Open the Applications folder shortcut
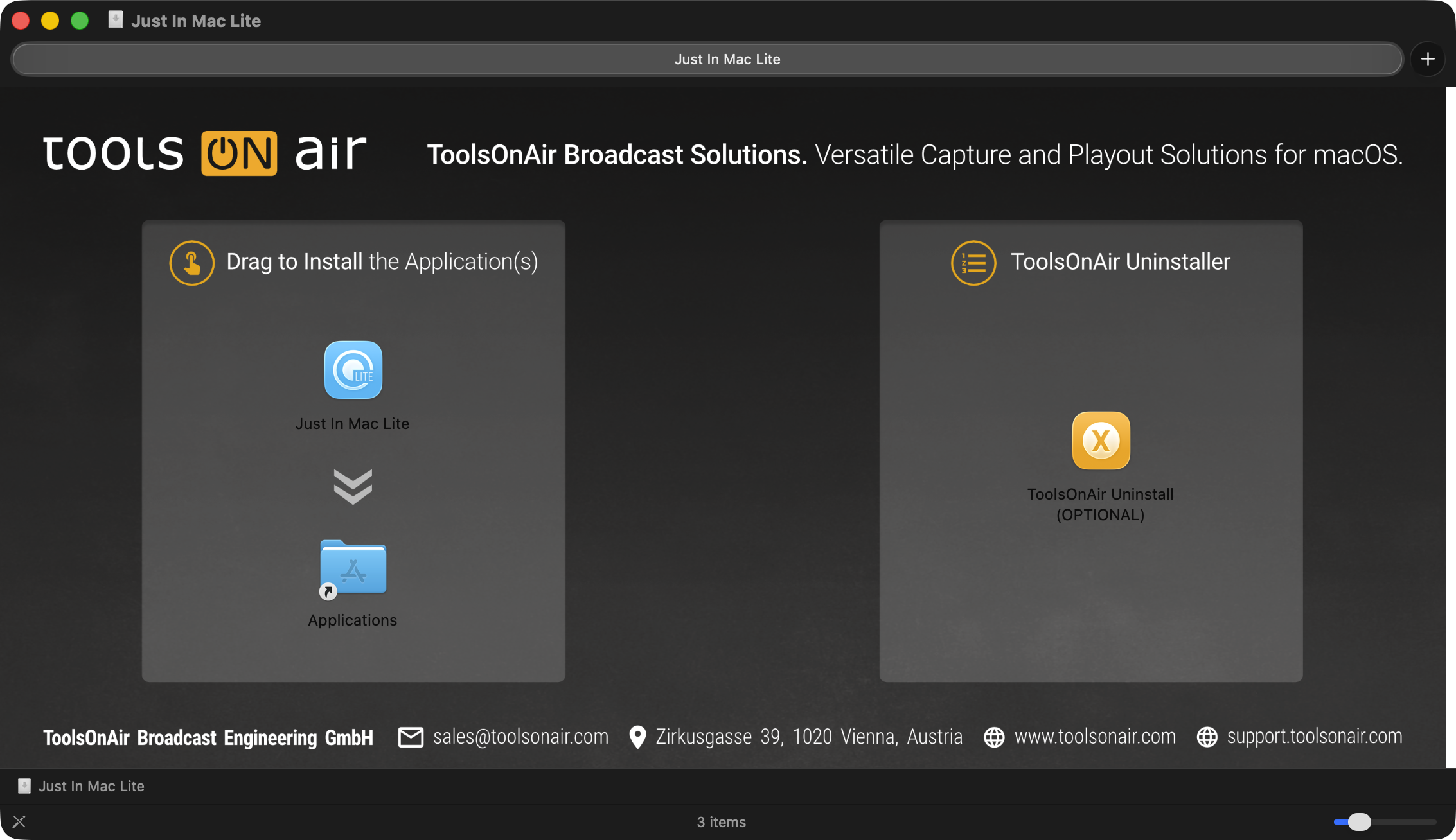 [353, 570]
